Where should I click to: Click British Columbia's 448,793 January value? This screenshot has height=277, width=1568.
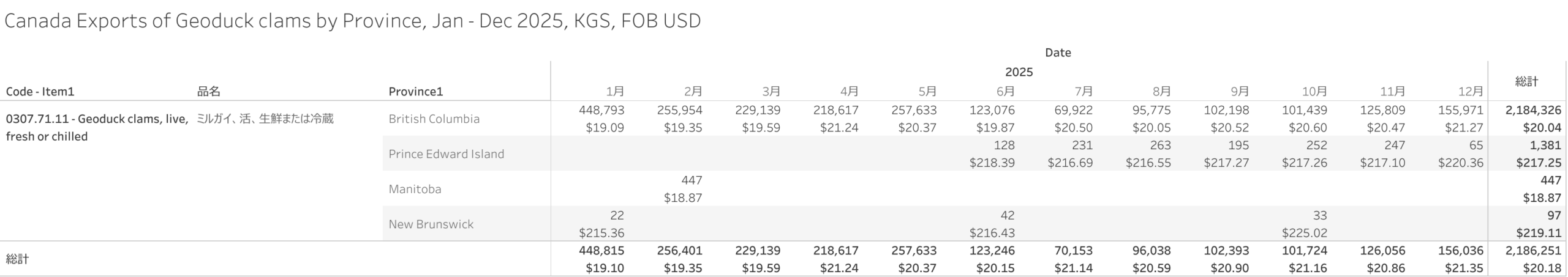click(x=601, y=111)
